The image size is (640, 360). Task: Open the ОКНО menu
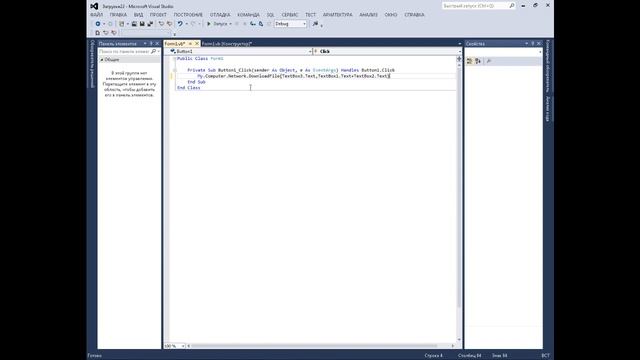pyautogui.click(x=391, y=15)
